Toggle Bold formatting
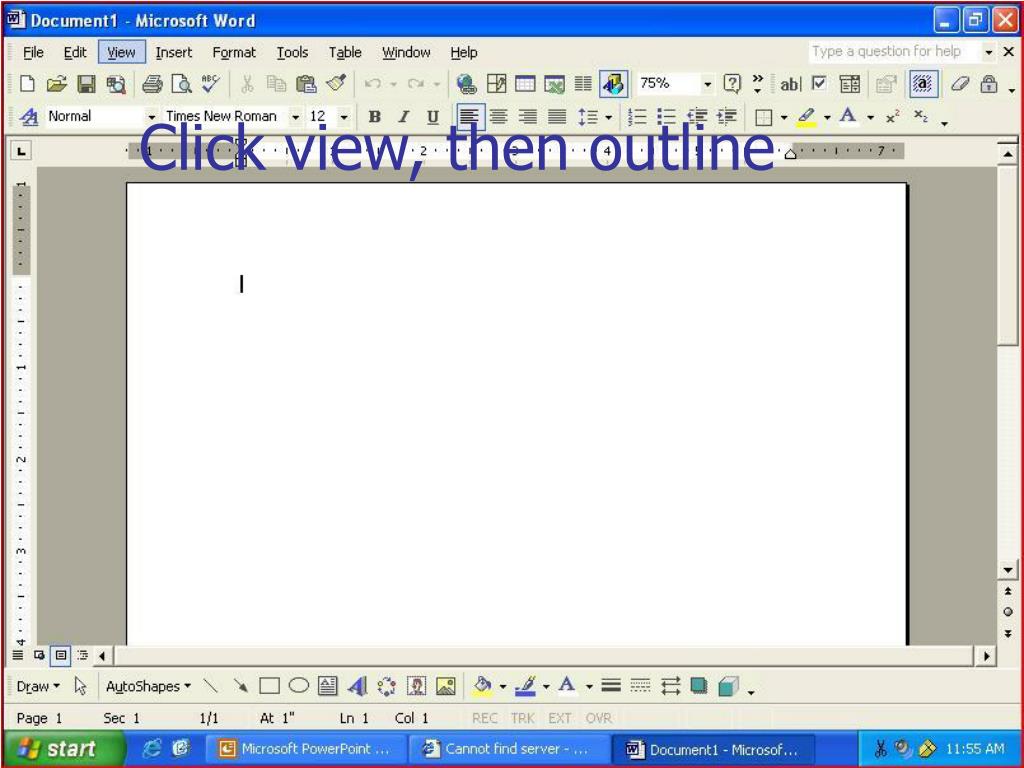Viewport: 1024px width, 768px height. [x=374, y=117]
